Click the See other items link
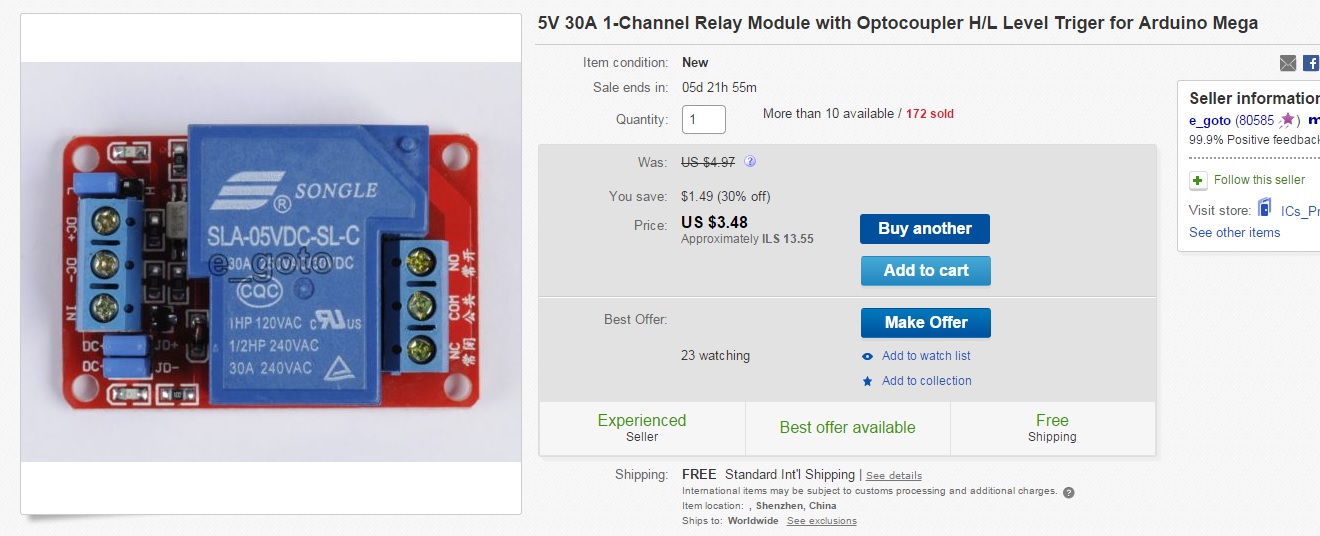1320x536 pixels. pyautogui.click(x=1234, y=232)
